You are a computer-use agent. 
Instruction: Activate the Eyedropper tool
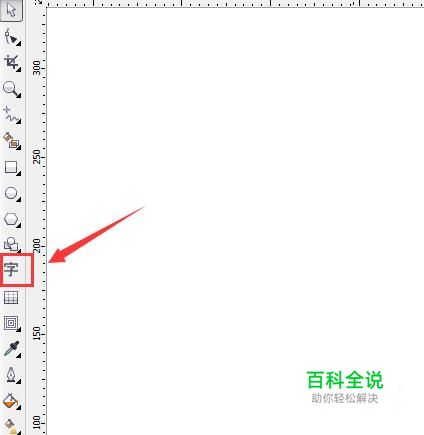(12, 349)
